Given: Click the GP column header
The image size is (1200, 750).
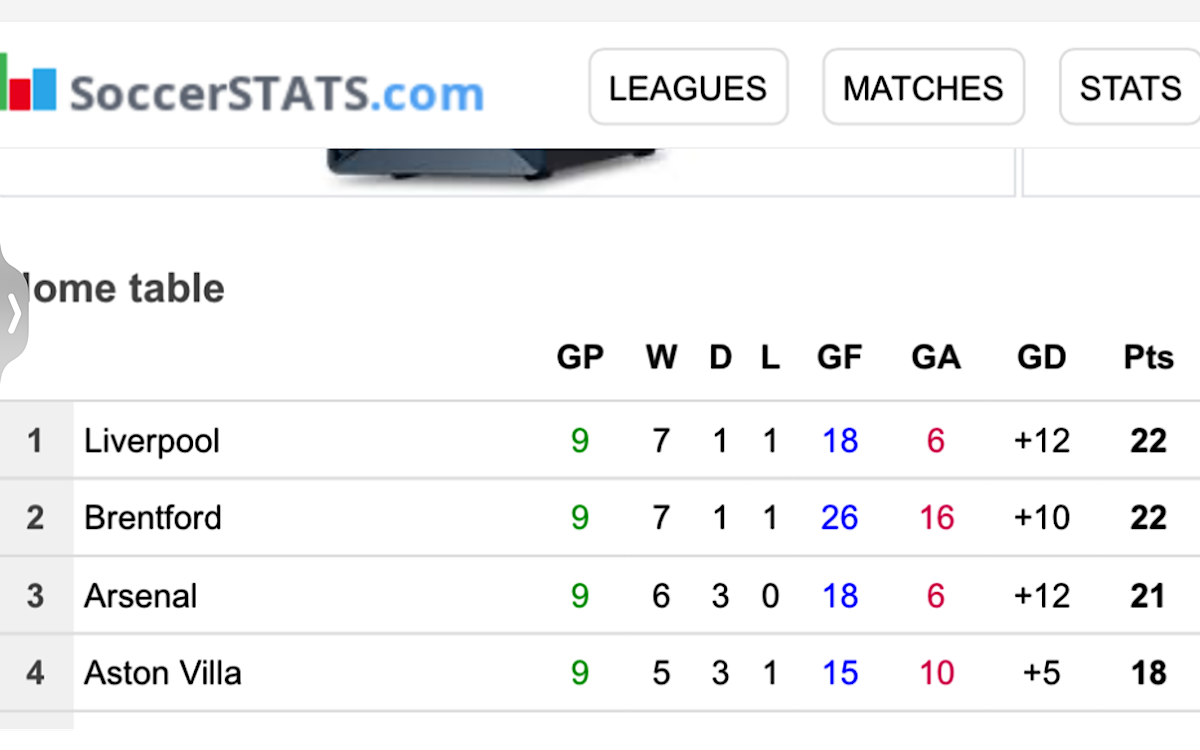Looking at the screenshot, I should [580, 357].
